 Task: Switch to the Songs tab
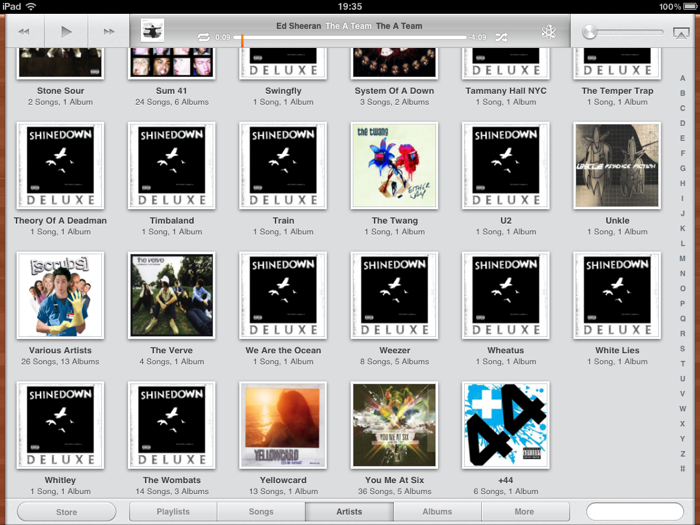[x=261, y=512]
